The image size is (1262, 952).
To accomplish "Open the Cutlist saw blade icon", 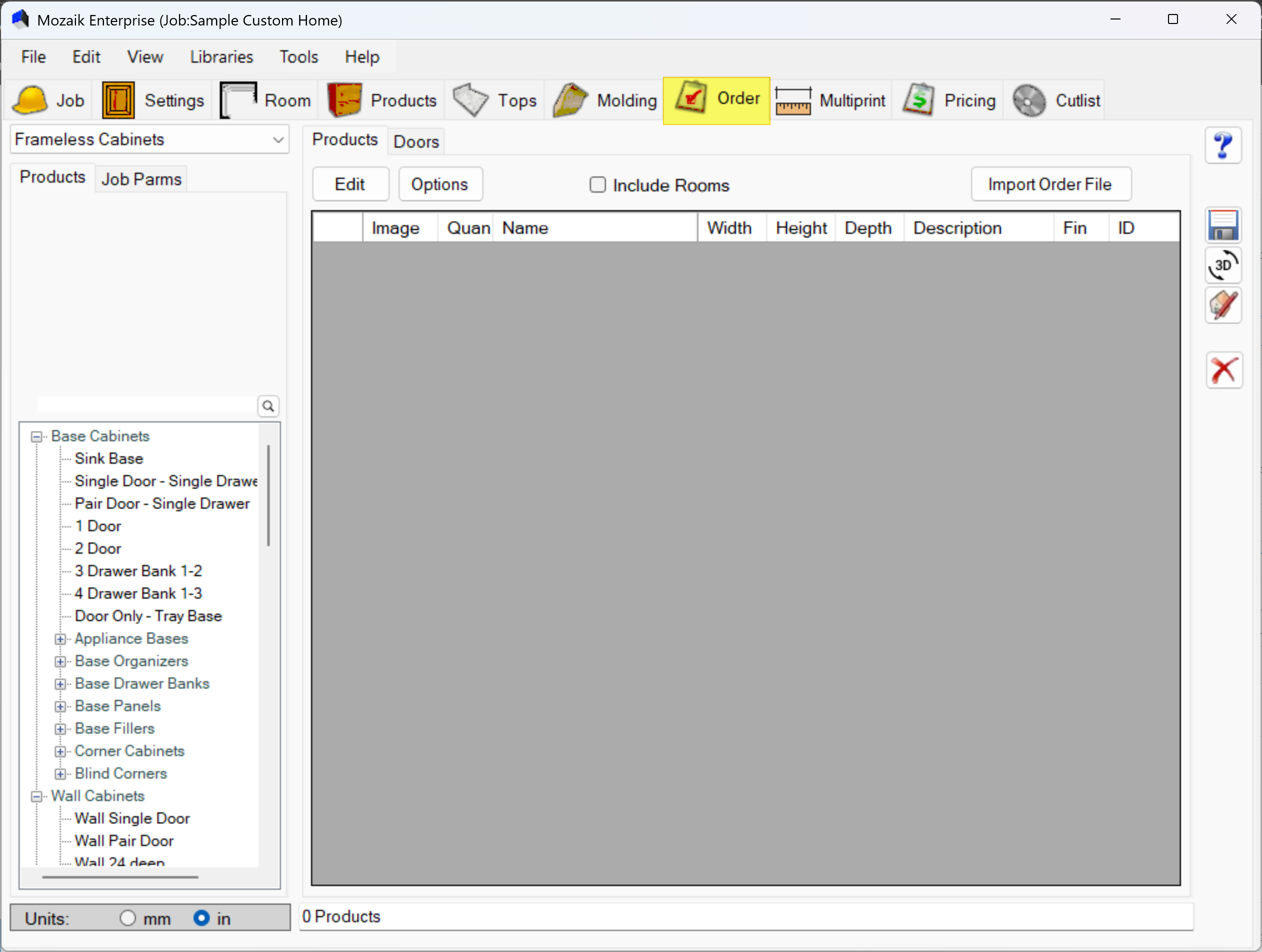I will click(x=1028, y=101).
